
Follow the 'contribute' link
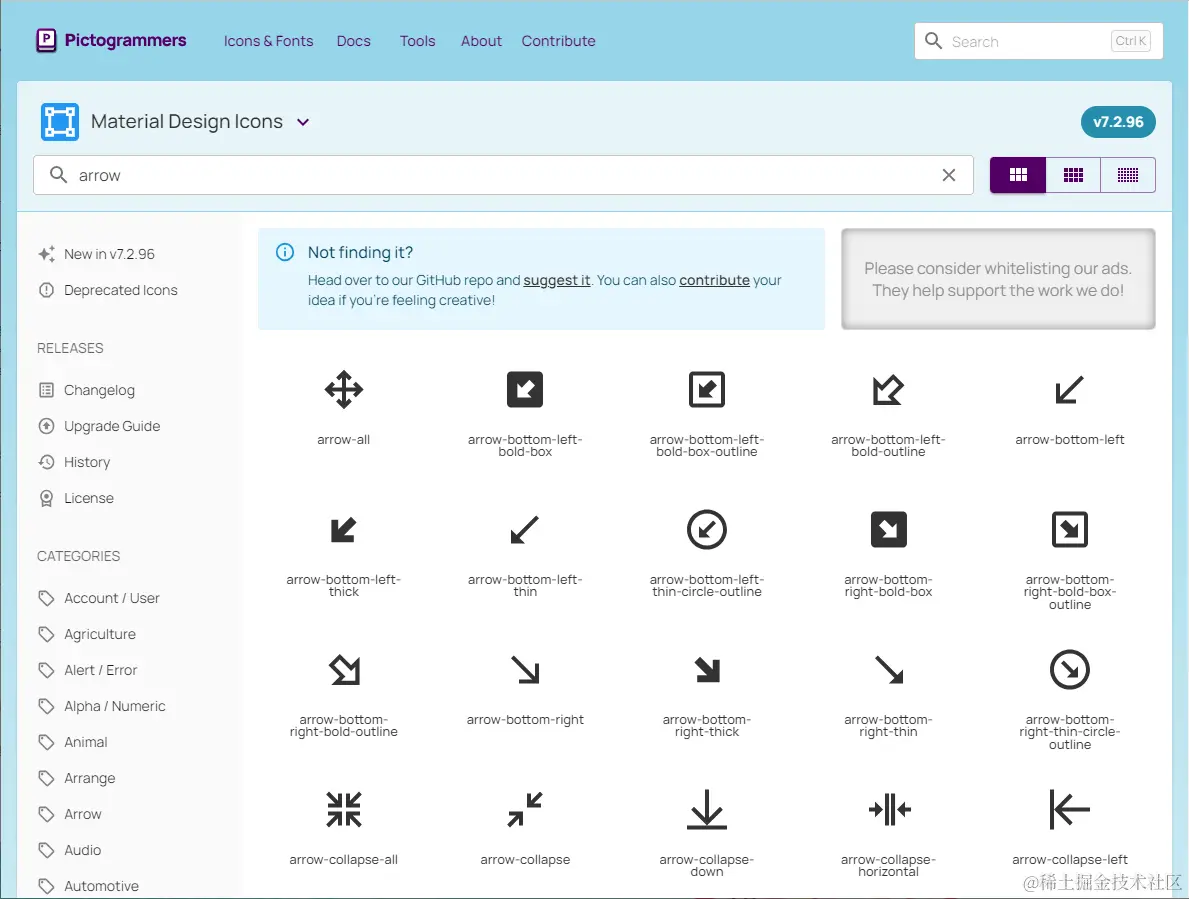[x=714, y=280]
